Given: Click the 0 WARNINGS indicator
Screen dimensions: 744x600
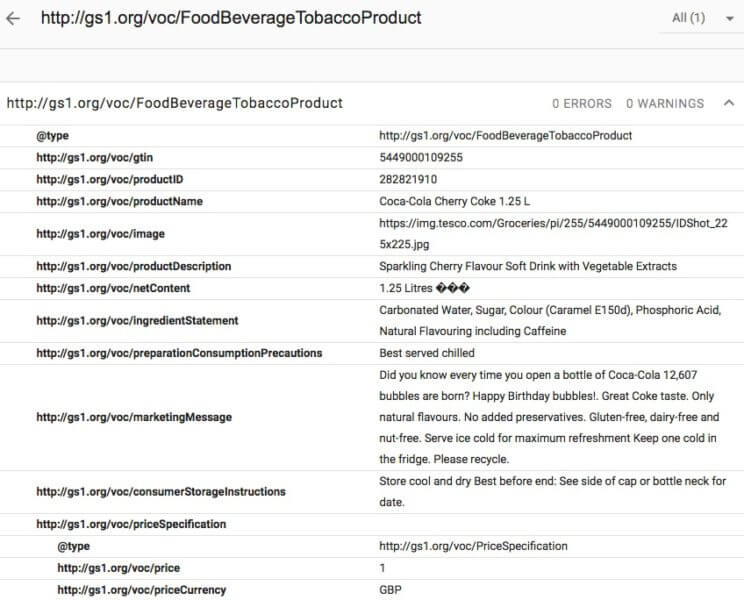Looking at the screenshot, I should click(x=664, y=103).
